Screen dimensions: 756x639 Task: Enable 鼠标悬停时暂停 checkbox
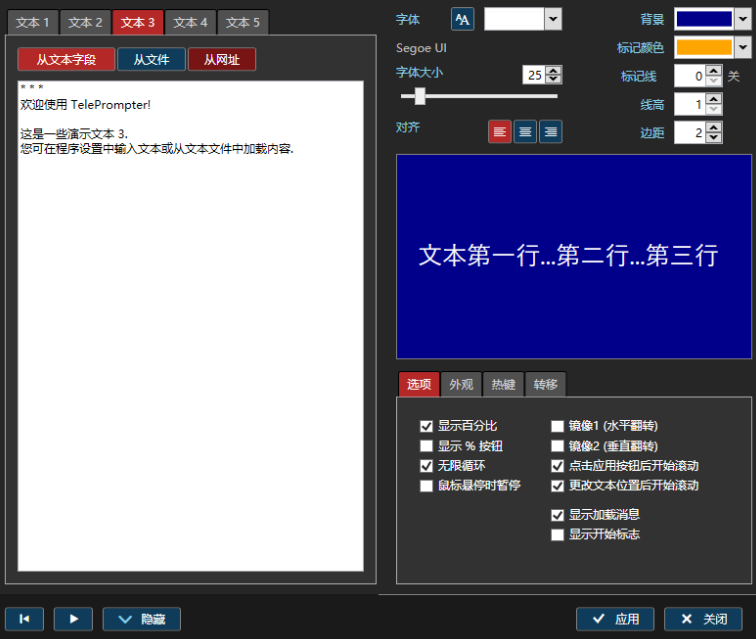tap(426, 485)
